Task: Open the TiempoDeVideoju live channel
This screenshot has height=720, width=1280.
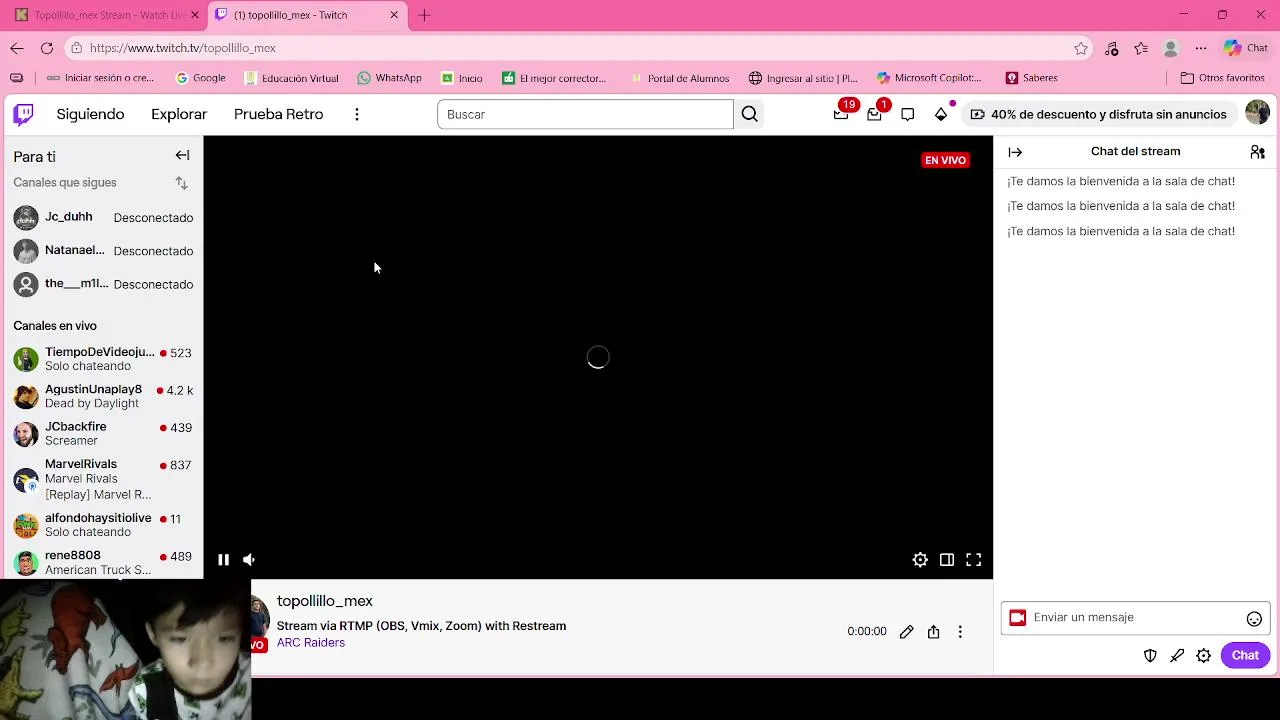Action: click(x=102, y=359)
